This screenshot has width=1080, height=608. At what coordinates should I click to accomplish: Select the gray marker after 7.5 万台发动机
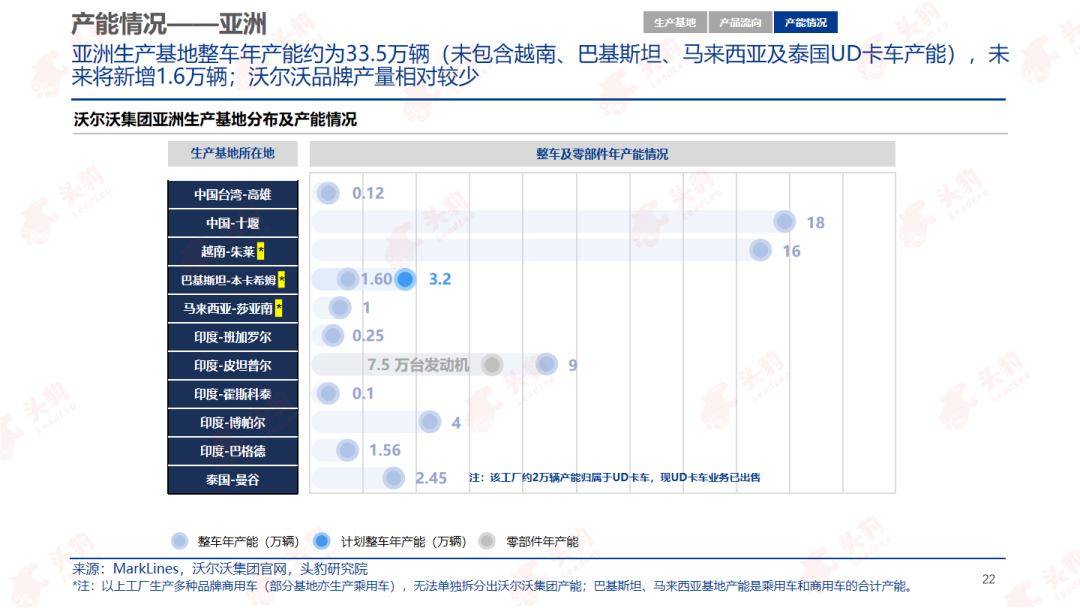(492, 364)
